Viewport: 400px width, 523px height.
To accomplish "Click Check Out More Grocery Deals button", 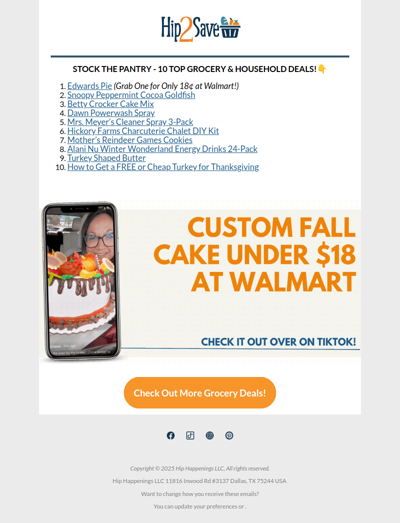I will tap(200, 393).
